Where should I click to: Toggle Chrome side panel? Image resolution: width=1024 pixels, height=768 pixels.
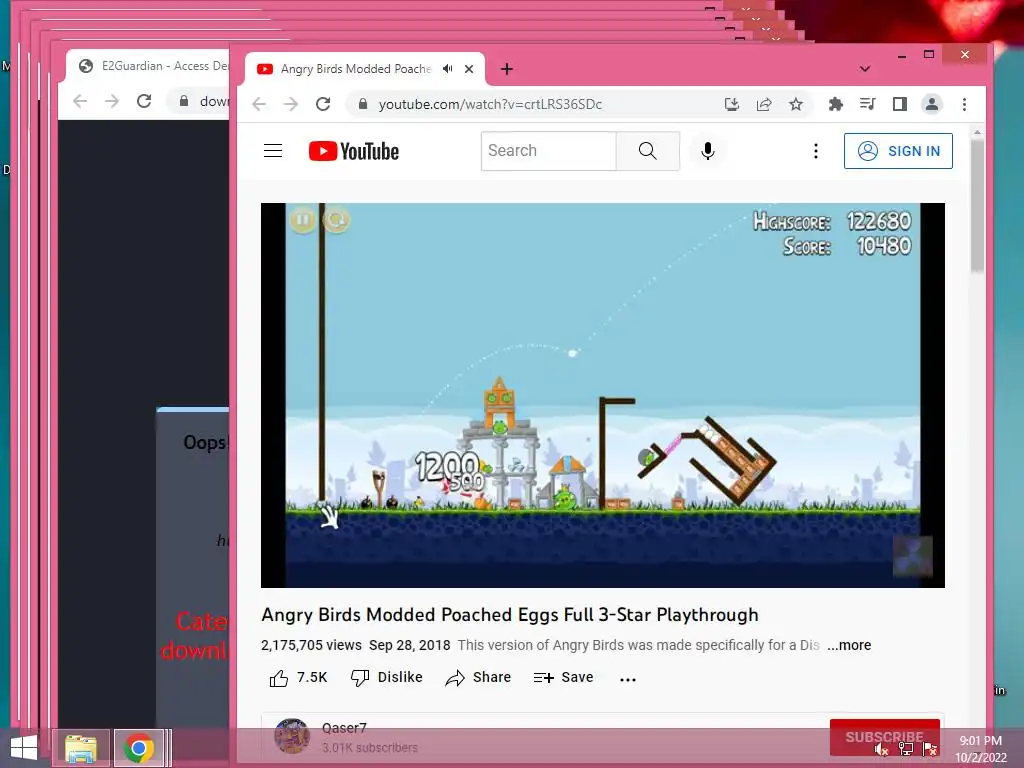(x=900, y=104)
